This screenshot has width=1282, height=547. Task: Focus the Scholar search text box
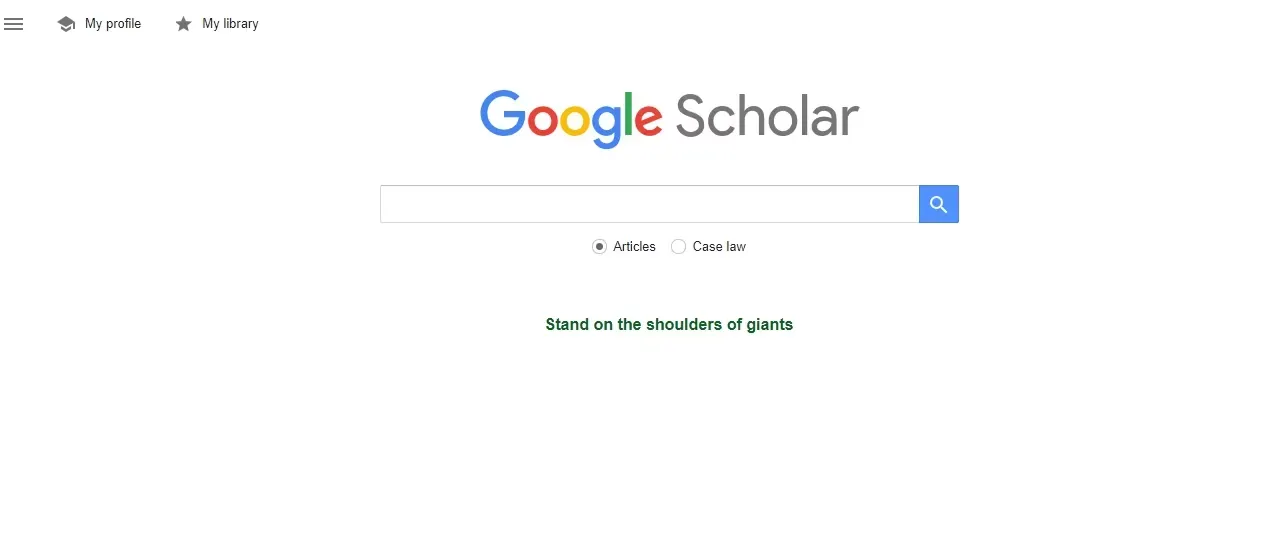649,204
